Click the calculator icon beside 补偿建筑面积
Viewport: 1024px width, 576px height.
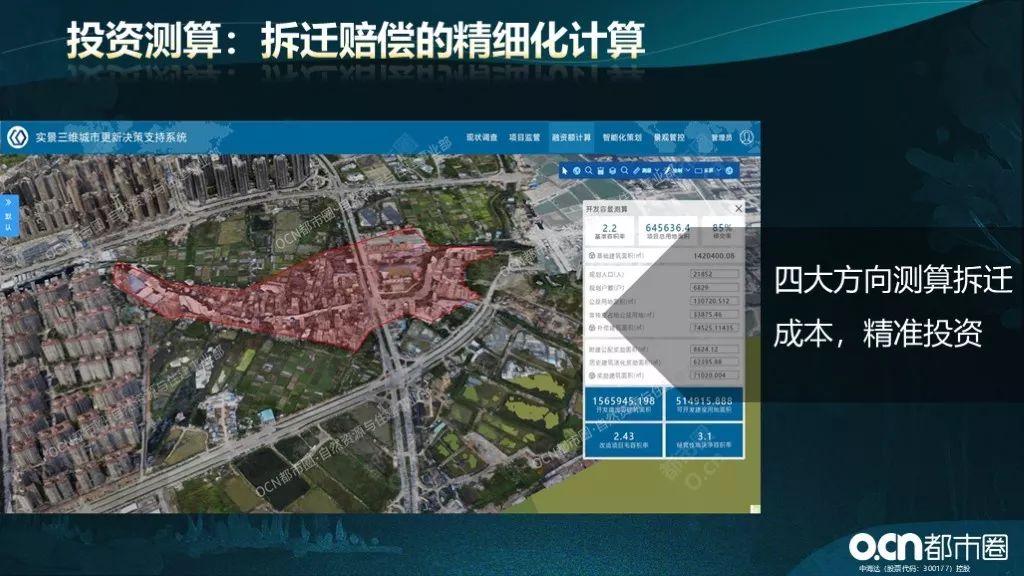tap(592, 327)
